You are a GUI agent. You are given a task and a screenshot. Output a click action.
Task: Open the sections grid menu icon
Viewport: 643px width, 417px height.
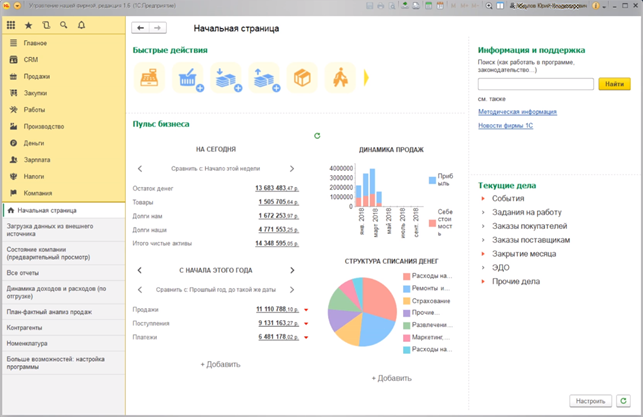pos(11,25)
